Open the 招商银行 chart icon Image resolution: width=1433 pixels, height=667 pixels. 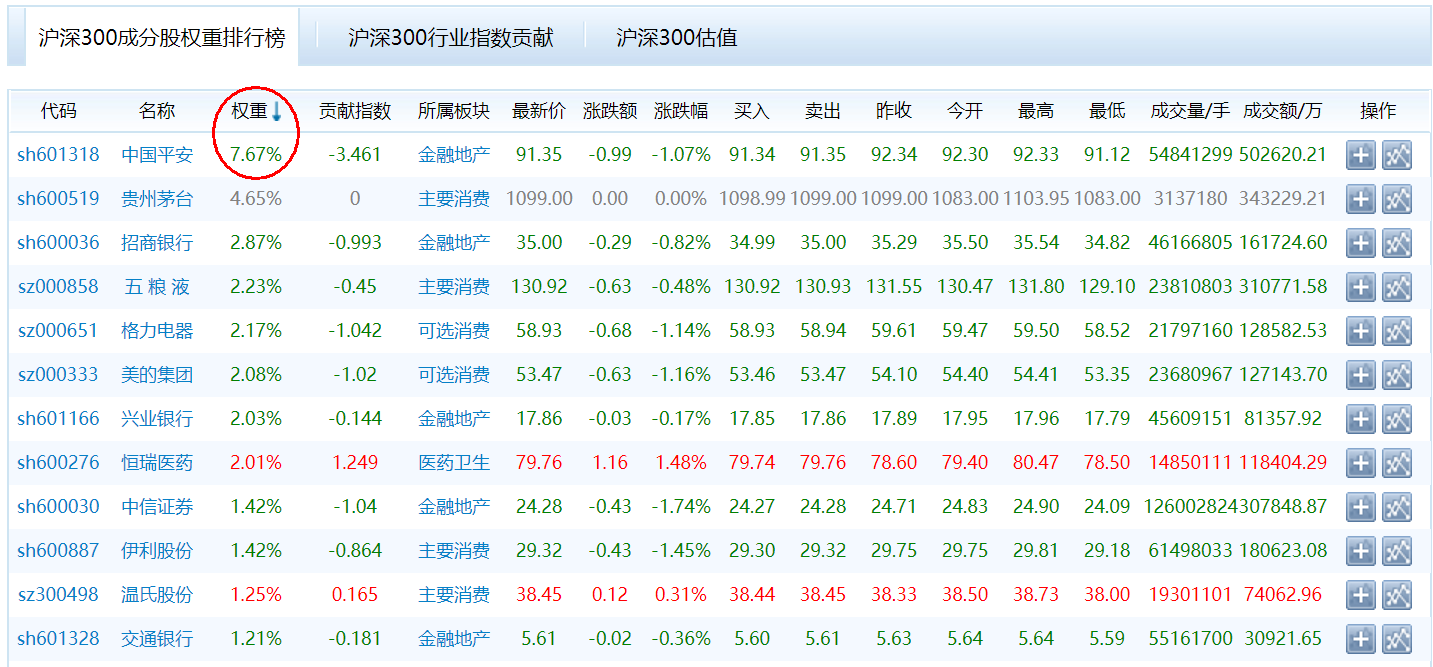1397,243
